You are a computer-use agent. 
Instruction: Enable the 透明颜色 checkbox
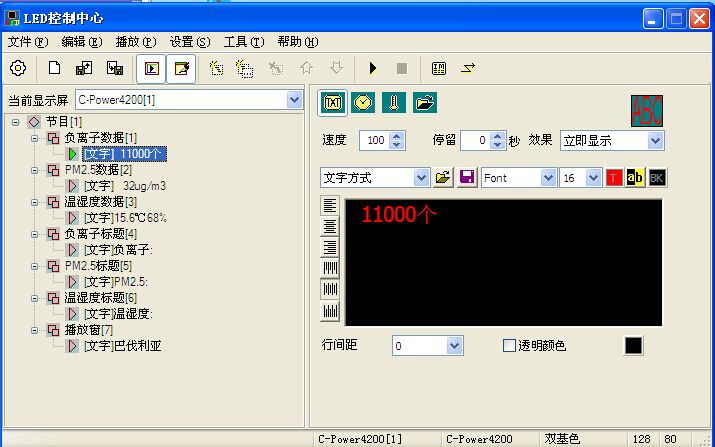(509, 346)
